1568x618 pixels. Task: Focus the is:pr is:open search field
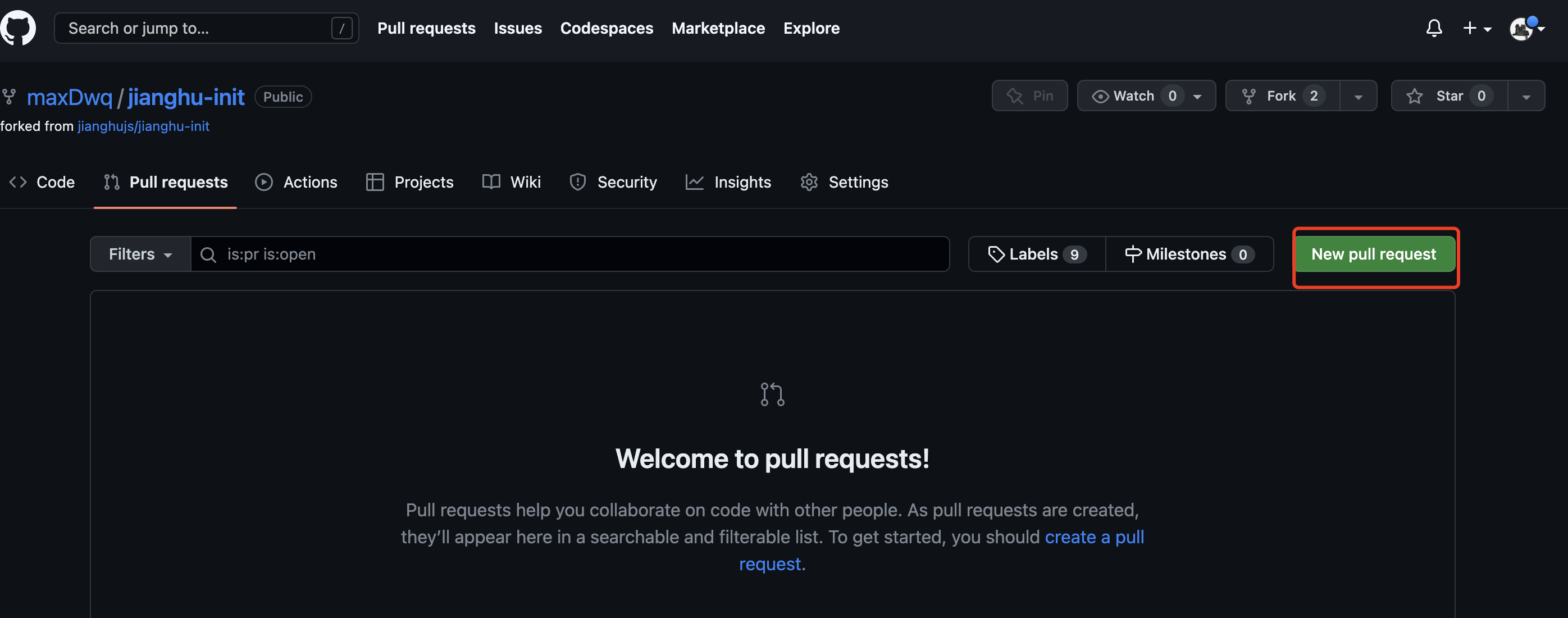(x=578, y=255)
